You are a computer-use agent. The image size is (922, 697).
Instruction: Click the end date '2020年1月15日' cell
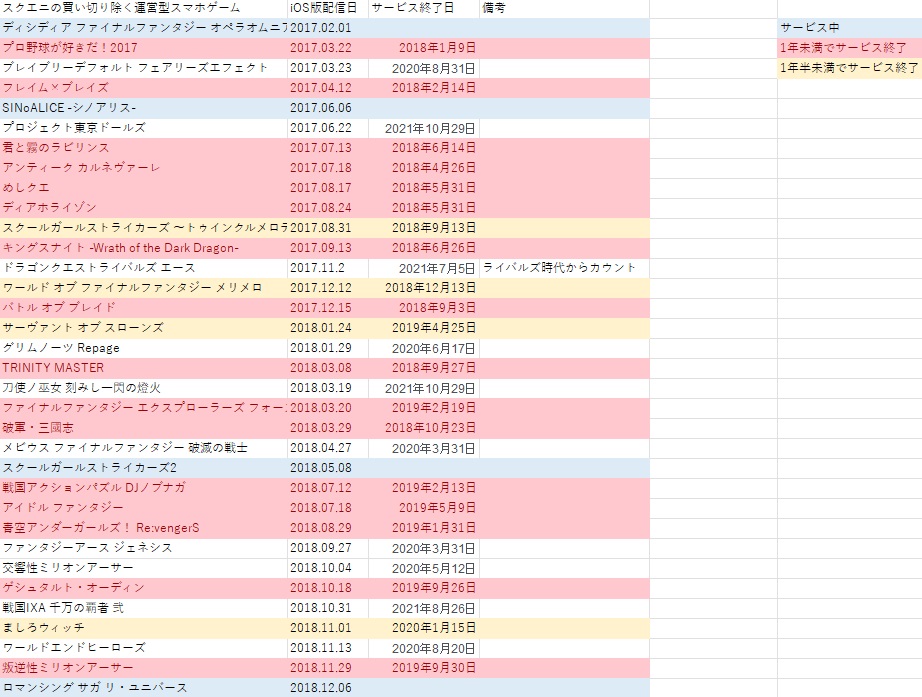point(424,628)
